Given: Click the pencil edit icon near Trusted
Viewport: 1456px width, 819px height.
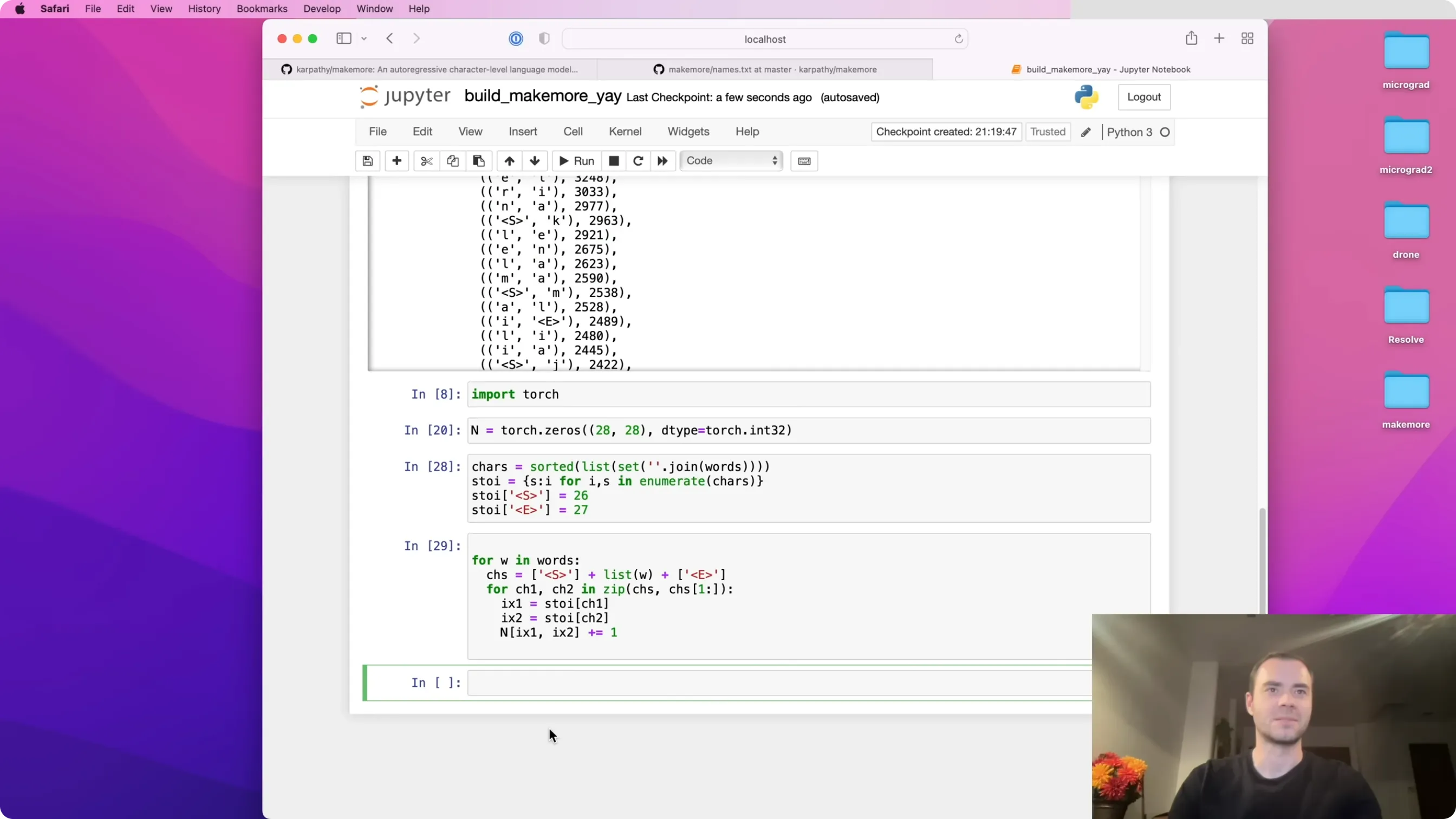Looking at the screenshot, I should coord(1086,132).
